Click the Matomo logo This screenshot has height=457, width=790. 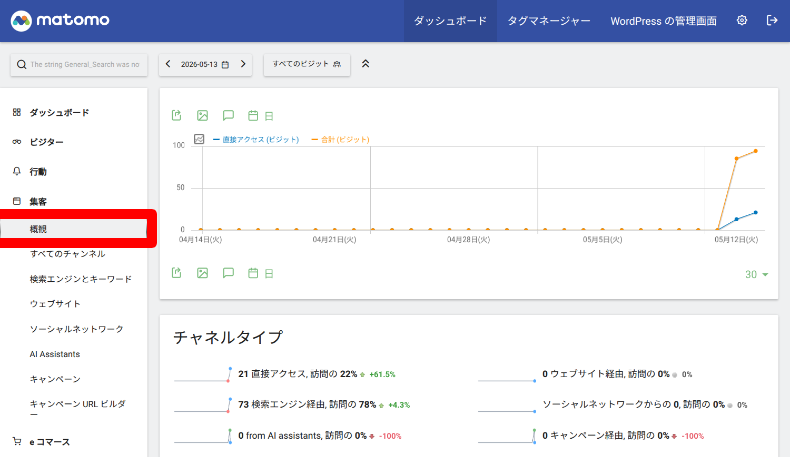(x=60, y=21)
